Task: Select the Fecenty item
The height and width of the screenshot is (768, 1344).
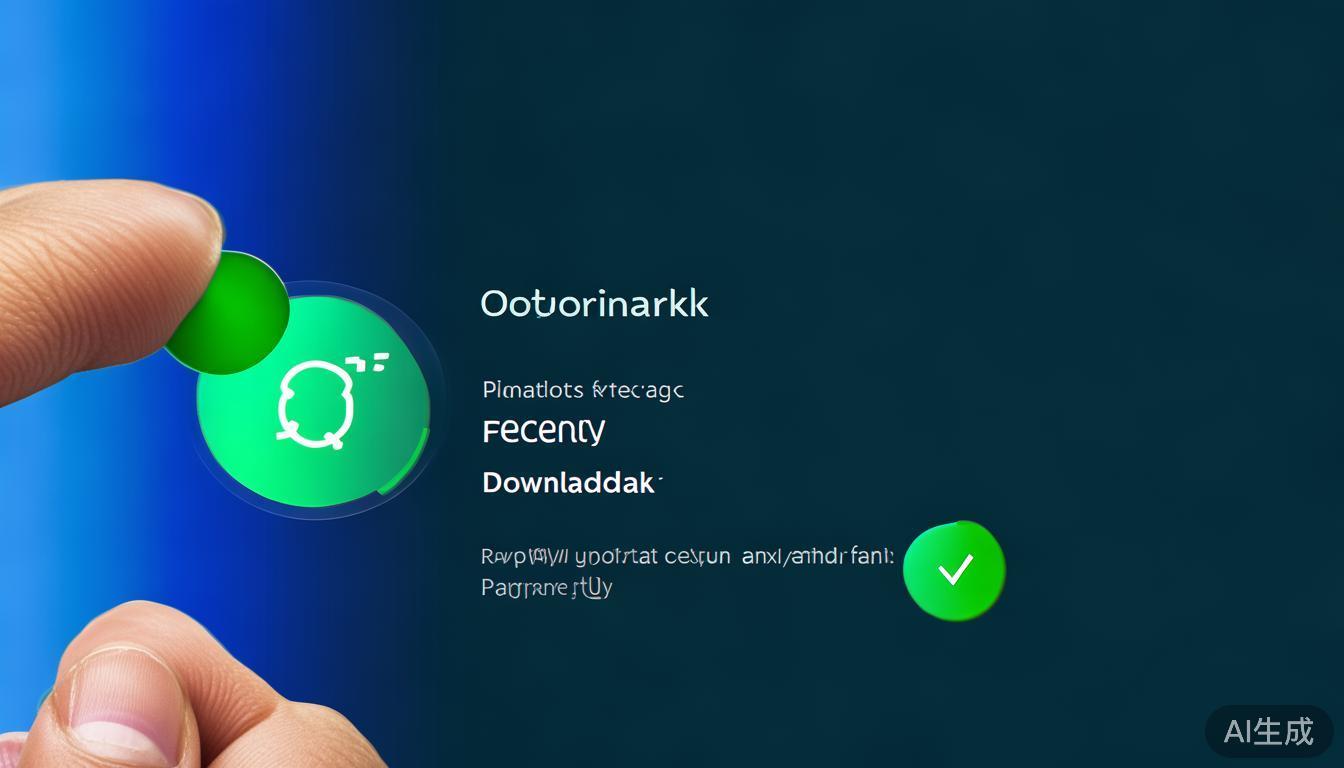Action: click(544, 432)
